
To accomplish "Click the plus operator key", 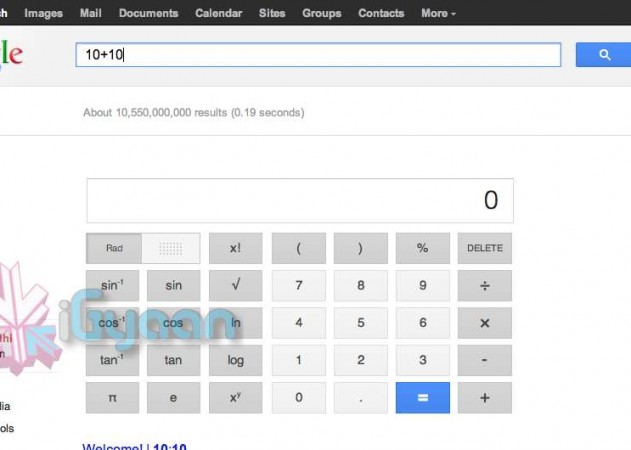I will coord(484,397).
